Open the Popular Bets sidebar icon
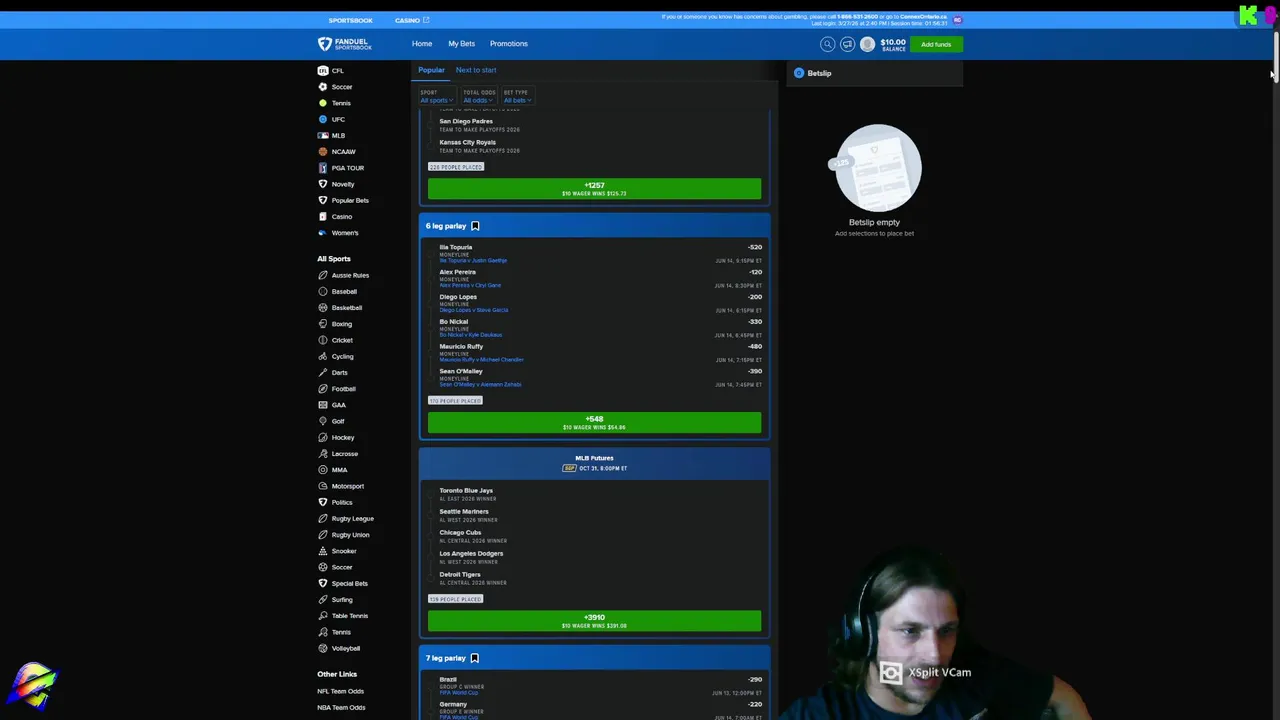Screen dimensions: 1280x720 [x=322, y=200]
